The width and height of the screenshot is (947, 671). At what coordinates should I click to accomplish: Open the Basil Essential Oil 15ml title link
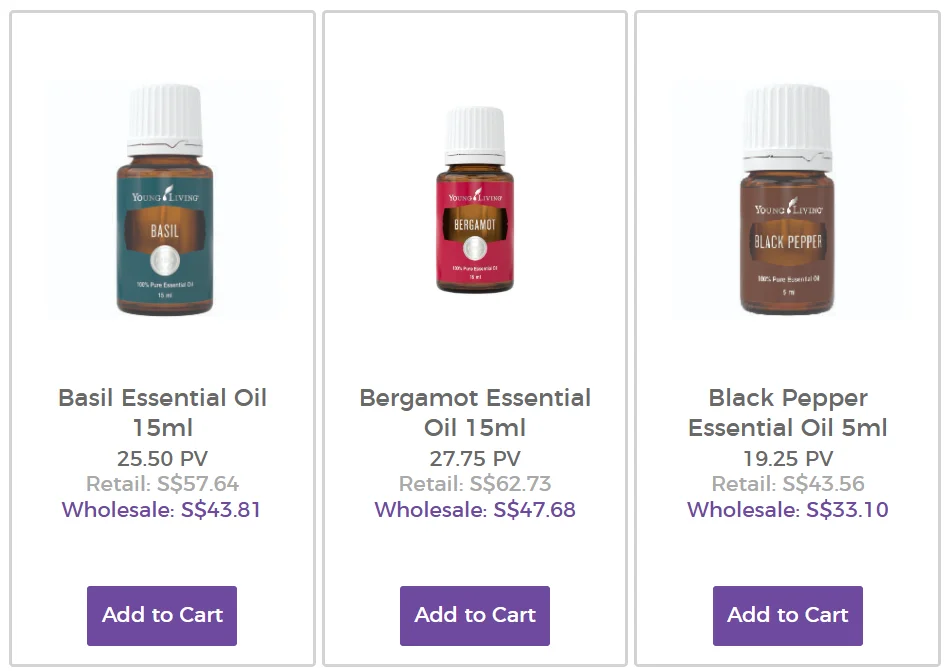pos(162,413)
